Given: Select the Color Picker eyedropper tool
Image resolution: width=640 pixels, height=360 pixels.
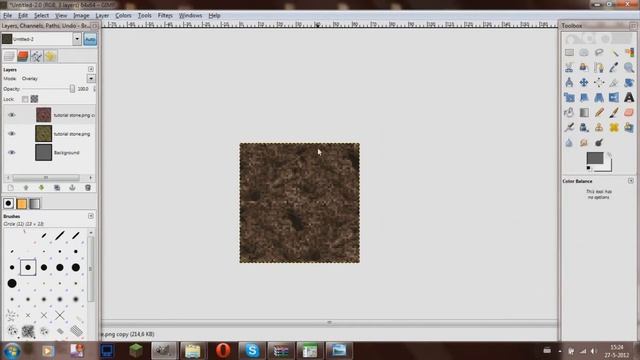Looking at the screenshot, I should [614, 67].
